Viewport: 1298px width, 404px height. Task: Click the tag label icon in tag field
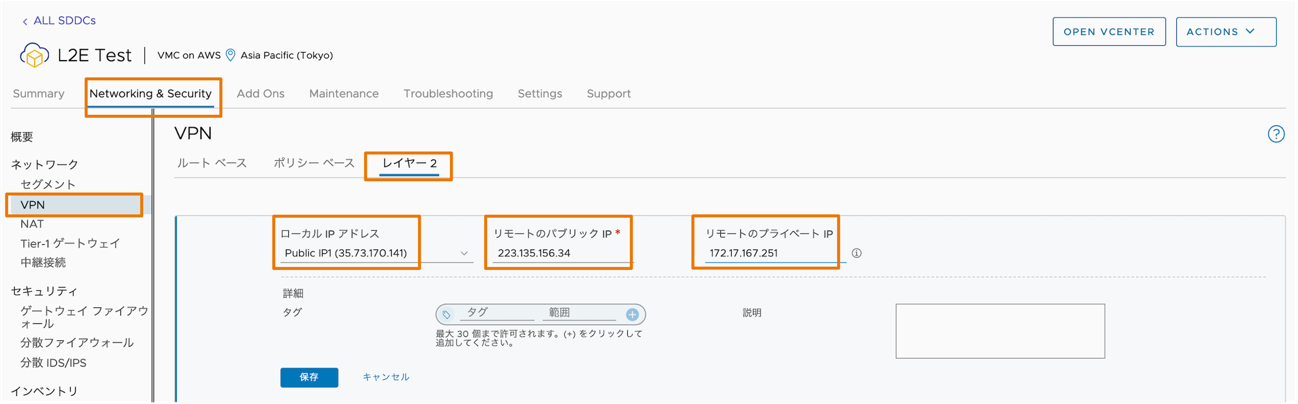[447, 314]
